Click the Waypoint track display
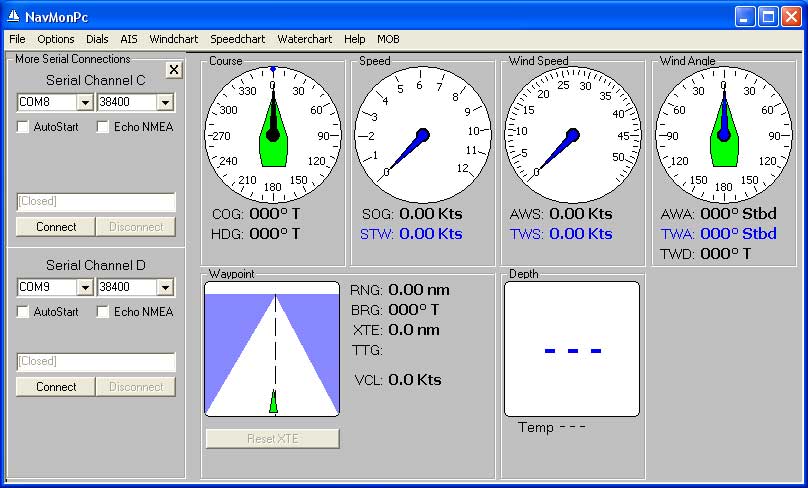808x488 pixels. click(272, 348)
